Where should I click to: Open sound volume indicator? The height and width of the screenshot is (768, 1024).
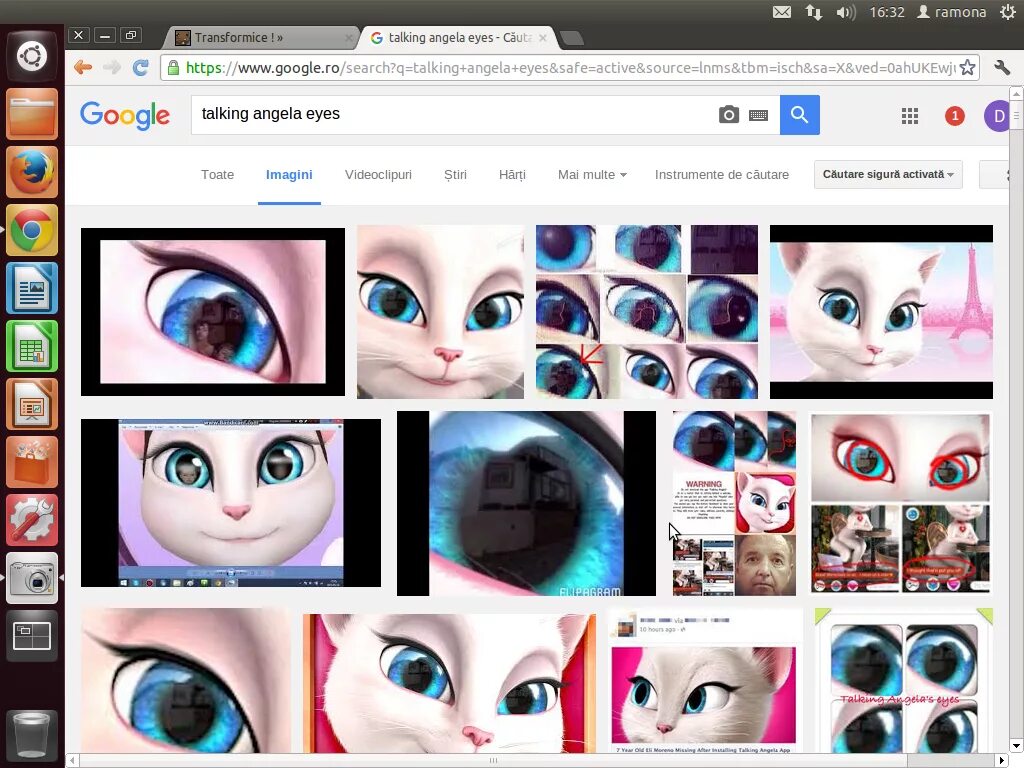coord(845,12)
